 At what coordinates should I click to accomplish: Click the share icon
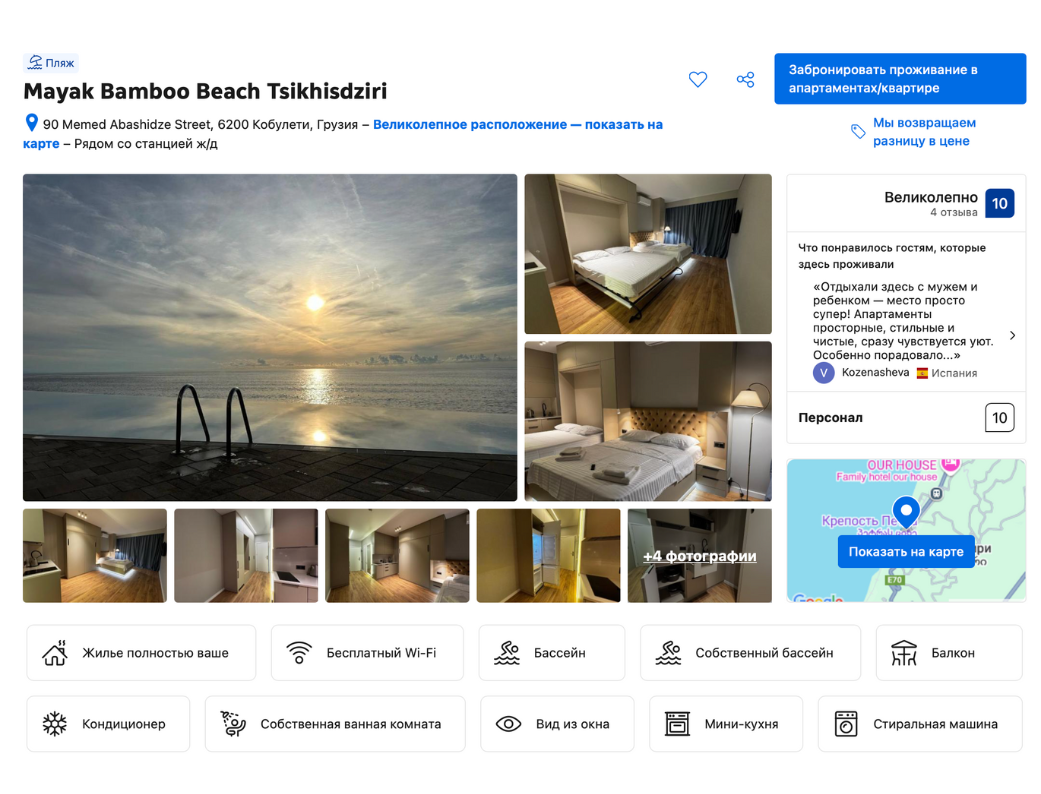(745, 80)
